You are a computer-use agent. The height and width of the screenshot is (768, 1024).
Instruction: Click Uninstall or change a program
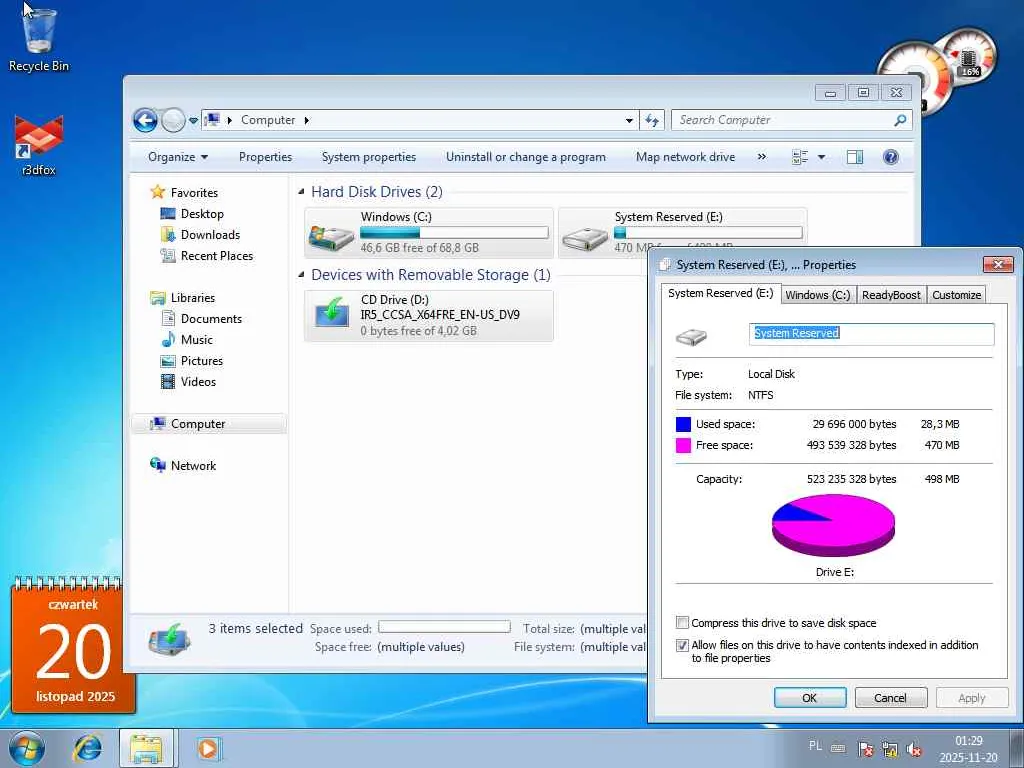click(x=526, y=157)
